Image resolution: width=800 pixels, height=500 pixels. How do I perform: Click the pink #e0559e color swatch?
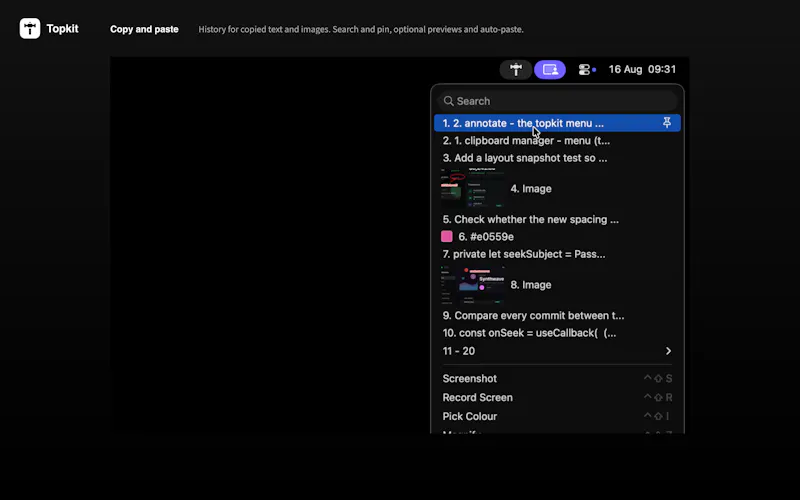coord(446,236)
